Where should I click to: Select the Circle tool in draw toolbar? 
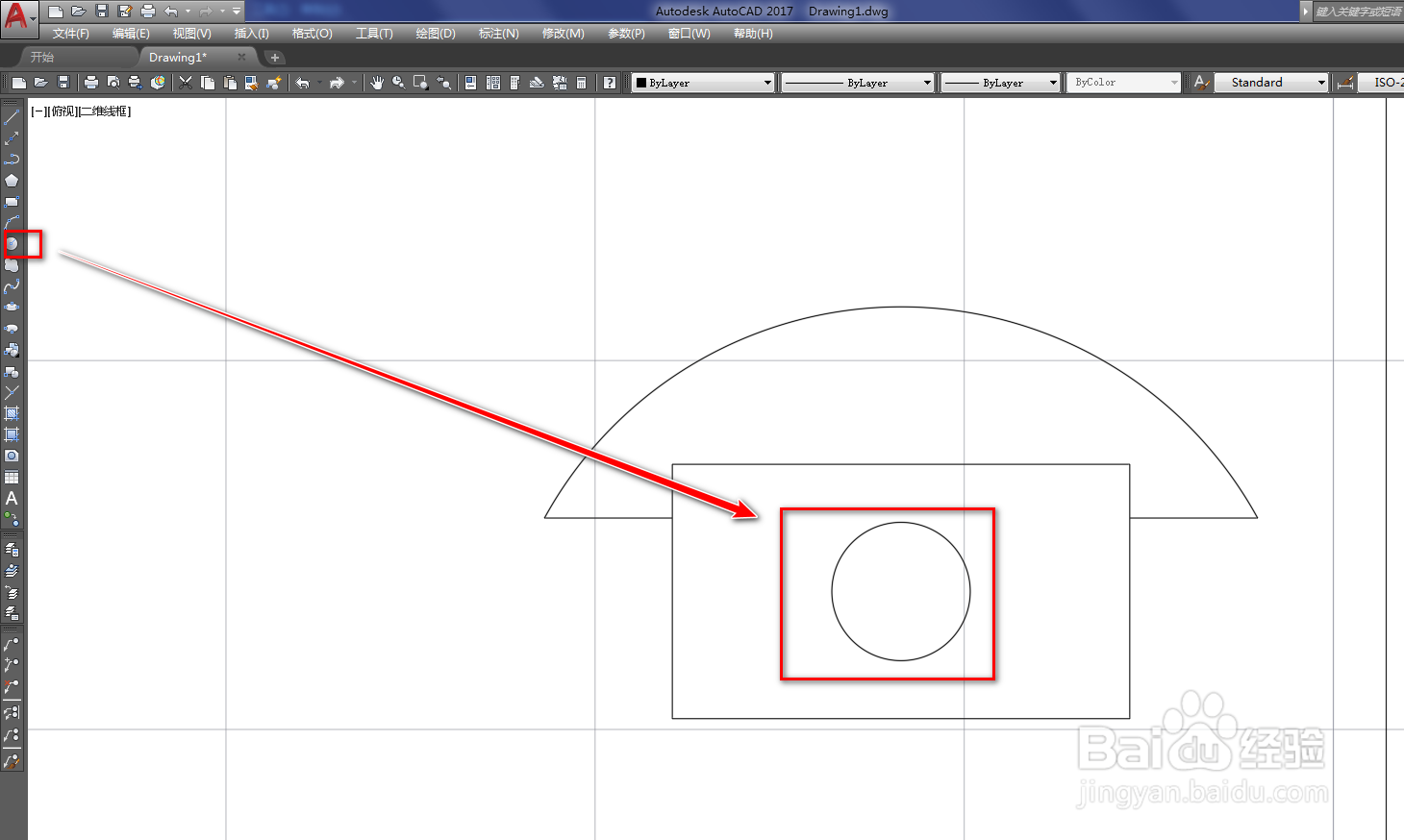[x=12, y=244]
